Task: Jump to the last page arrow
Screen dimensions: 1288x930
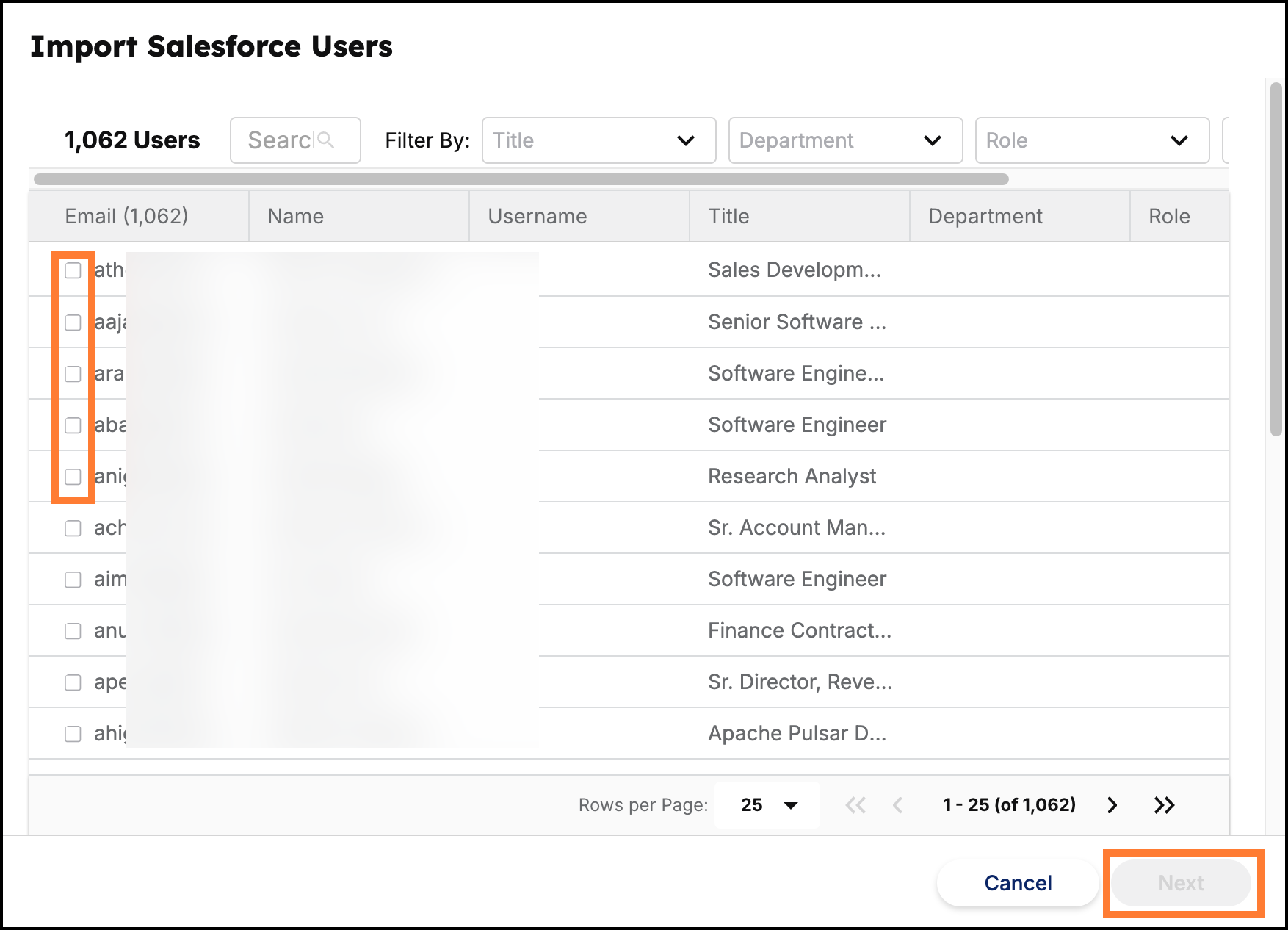Action: click(1164, 805)
